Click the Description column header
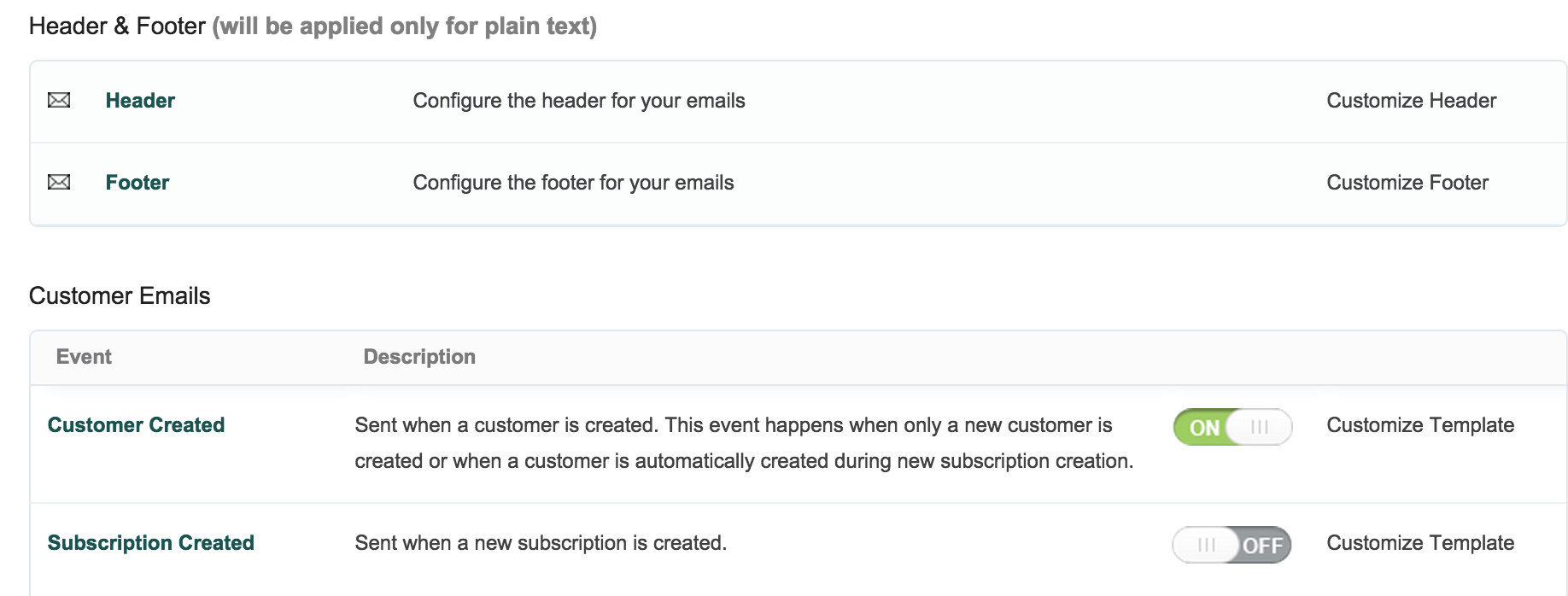 (x=419, y=357)
